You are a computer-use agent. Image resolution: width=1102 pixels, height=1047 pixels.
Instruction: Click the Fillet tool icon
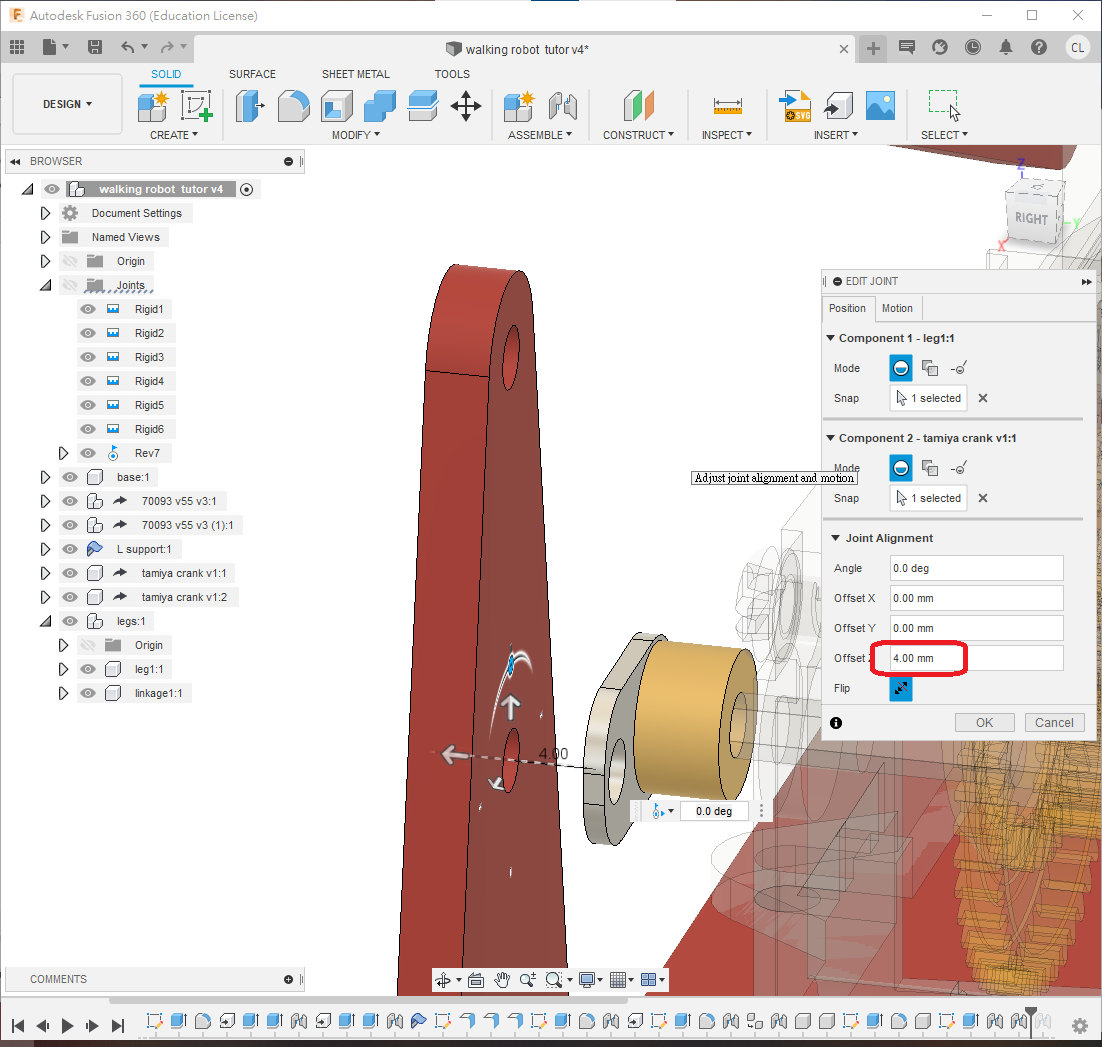coord(293,106)
